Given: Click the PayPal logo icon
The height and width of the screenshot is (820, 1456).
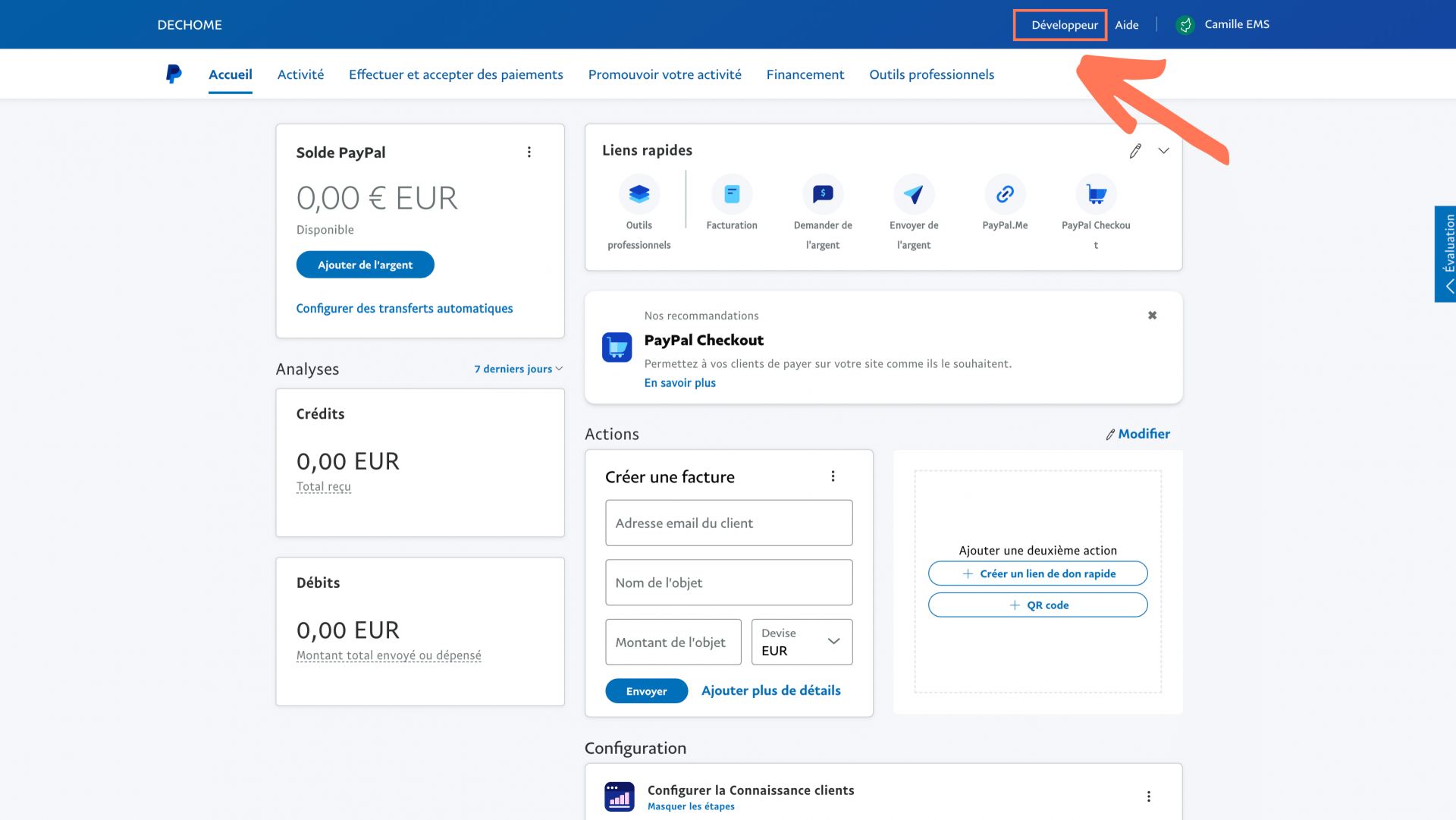Looking at the screenshot, I should tap(174, 74).
